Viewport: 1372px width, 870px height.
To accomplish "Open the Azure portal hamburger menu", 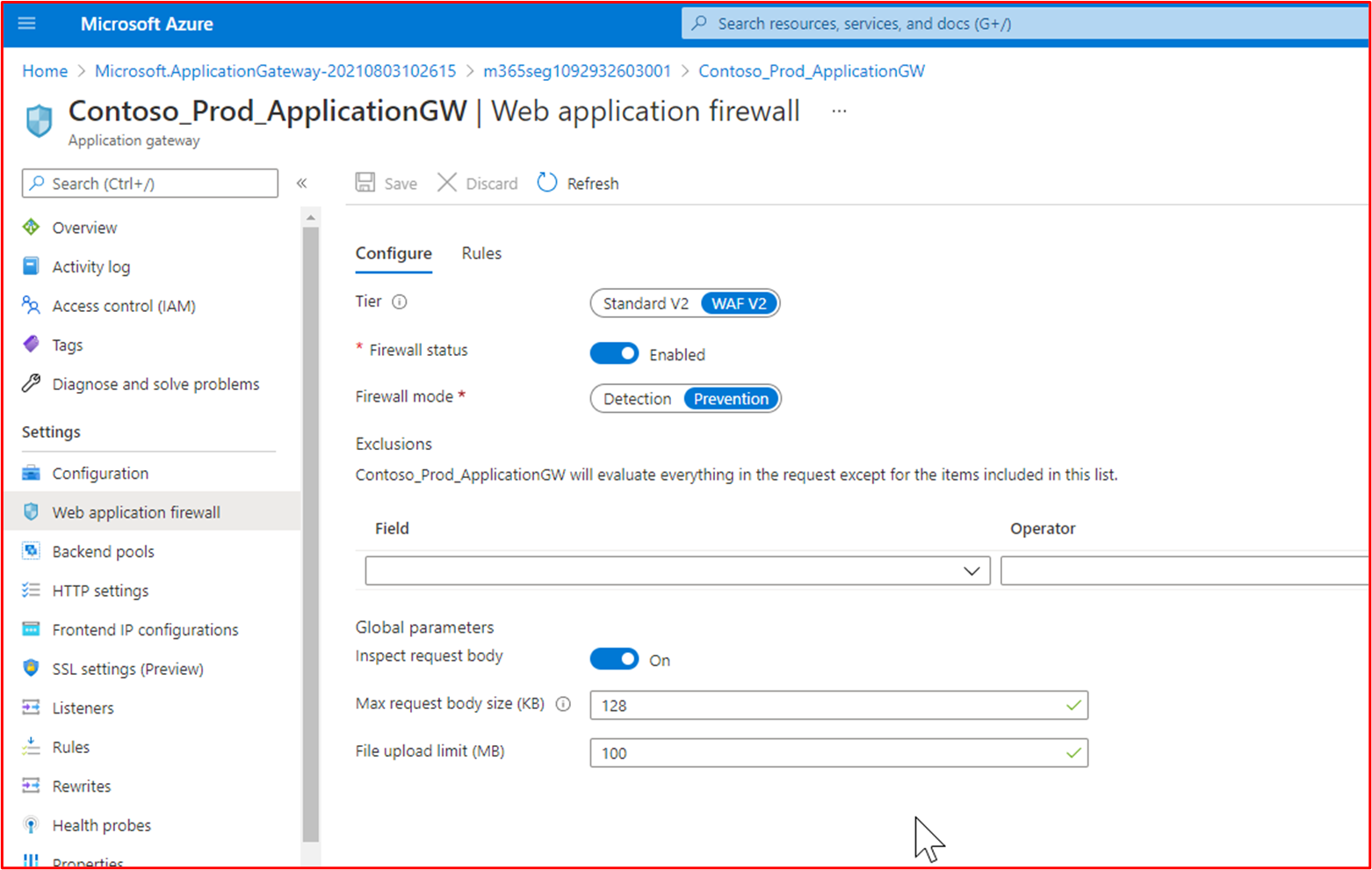I will [x=27, y=24].
